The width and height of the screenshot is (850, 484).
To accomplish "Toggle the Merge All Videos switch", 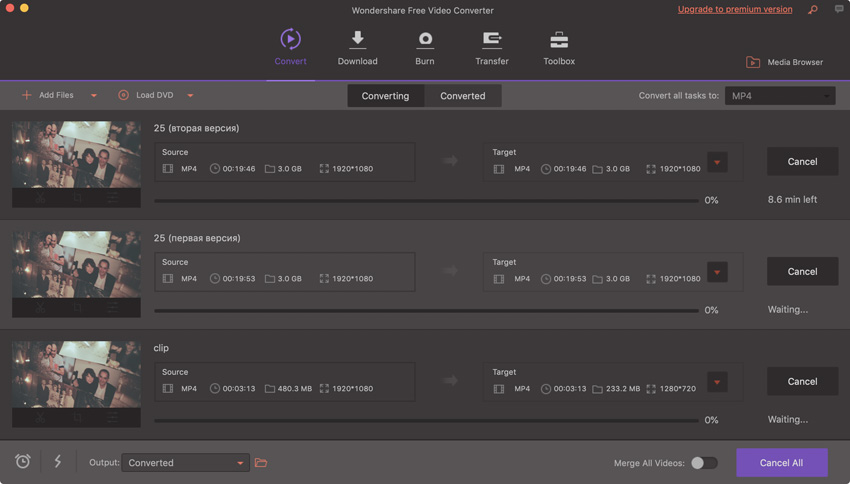I will point(704,463).
